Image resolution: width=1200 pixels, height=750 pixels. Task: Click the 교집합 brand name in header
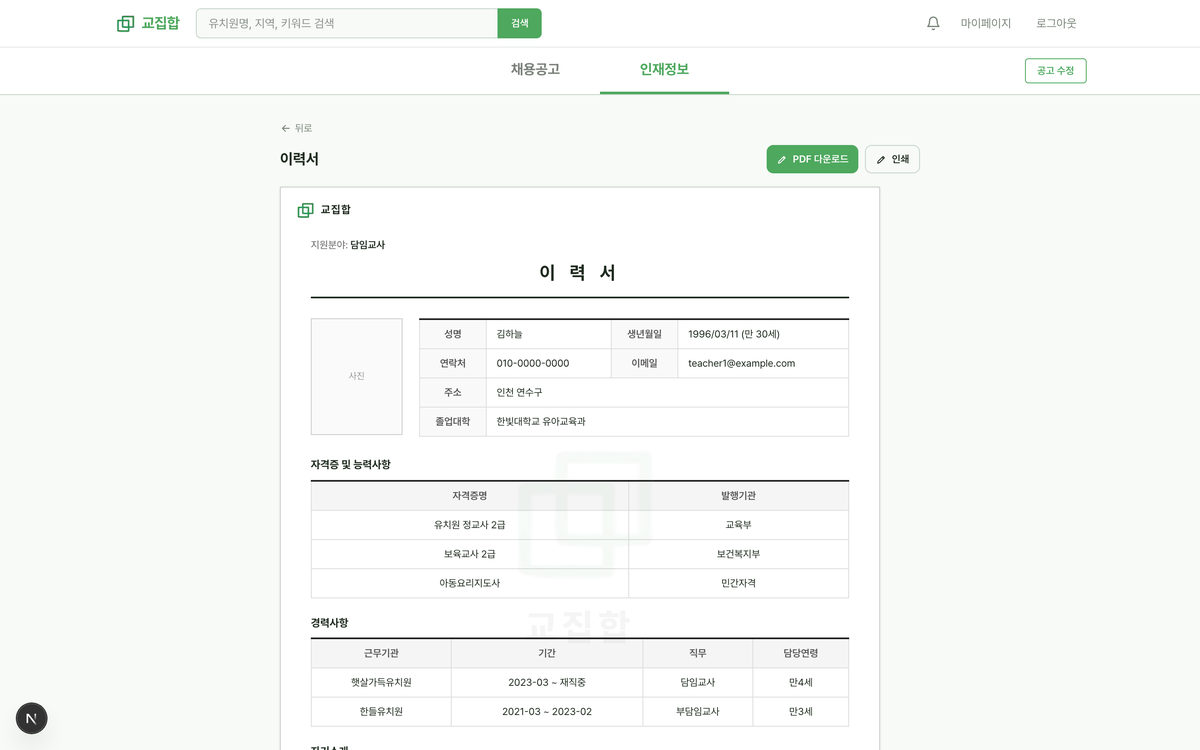[x=161, y=23]
